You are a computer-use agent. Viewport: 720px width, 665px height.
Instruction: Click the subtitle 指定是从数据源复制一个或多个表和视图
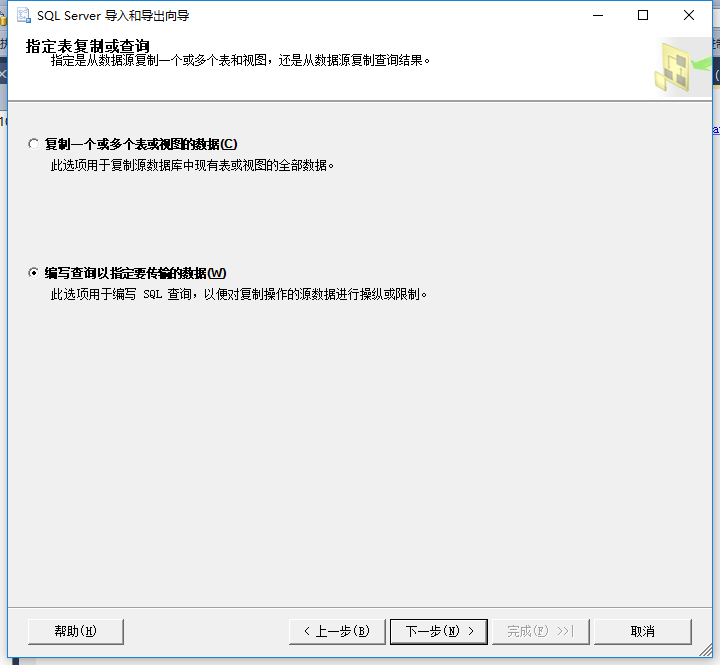(159, 60)
